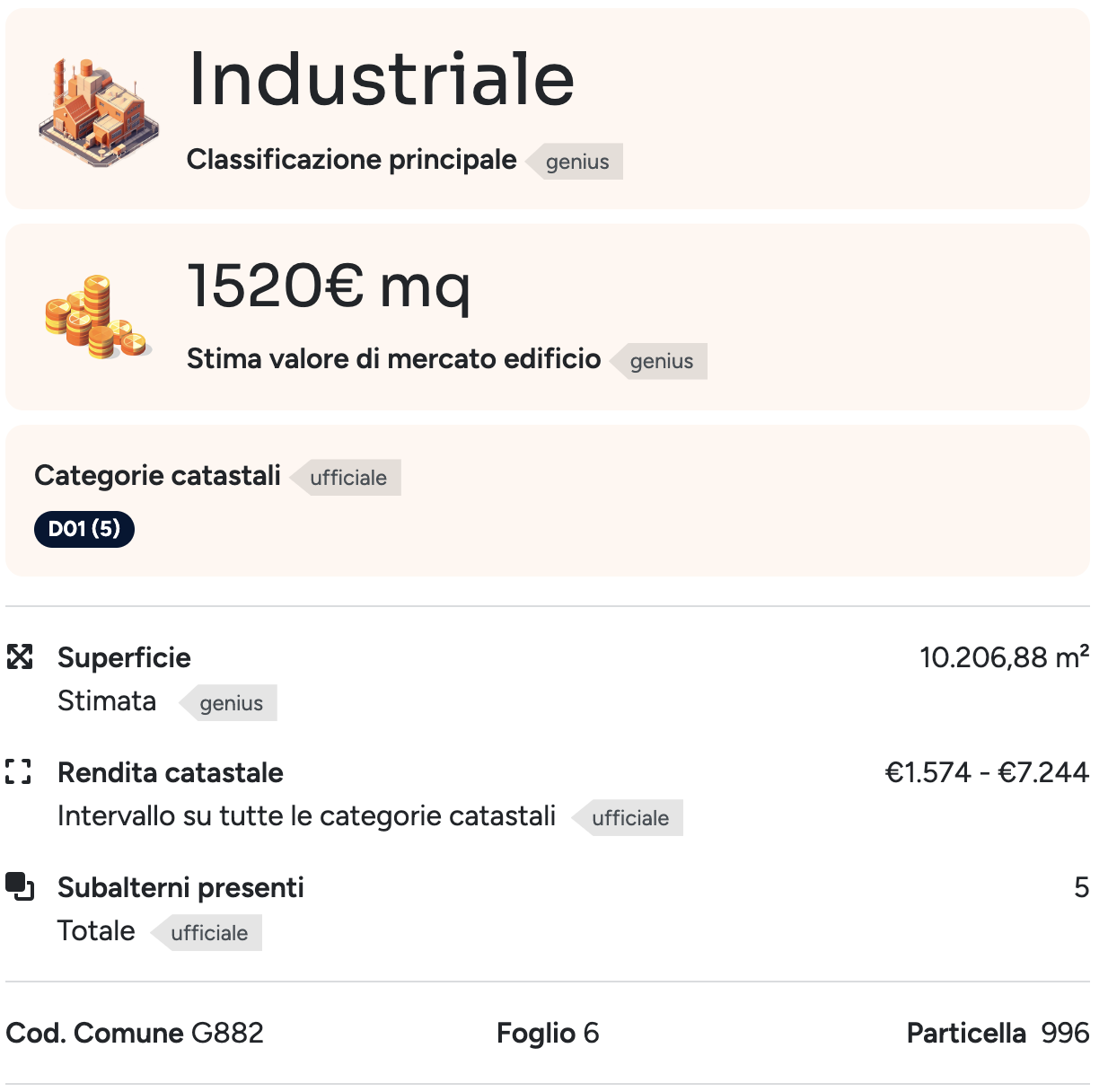This screenshot has width=1108, height=1092.
Task: Click the 10.206,88 m² surface value
Action: (1004, 657)
